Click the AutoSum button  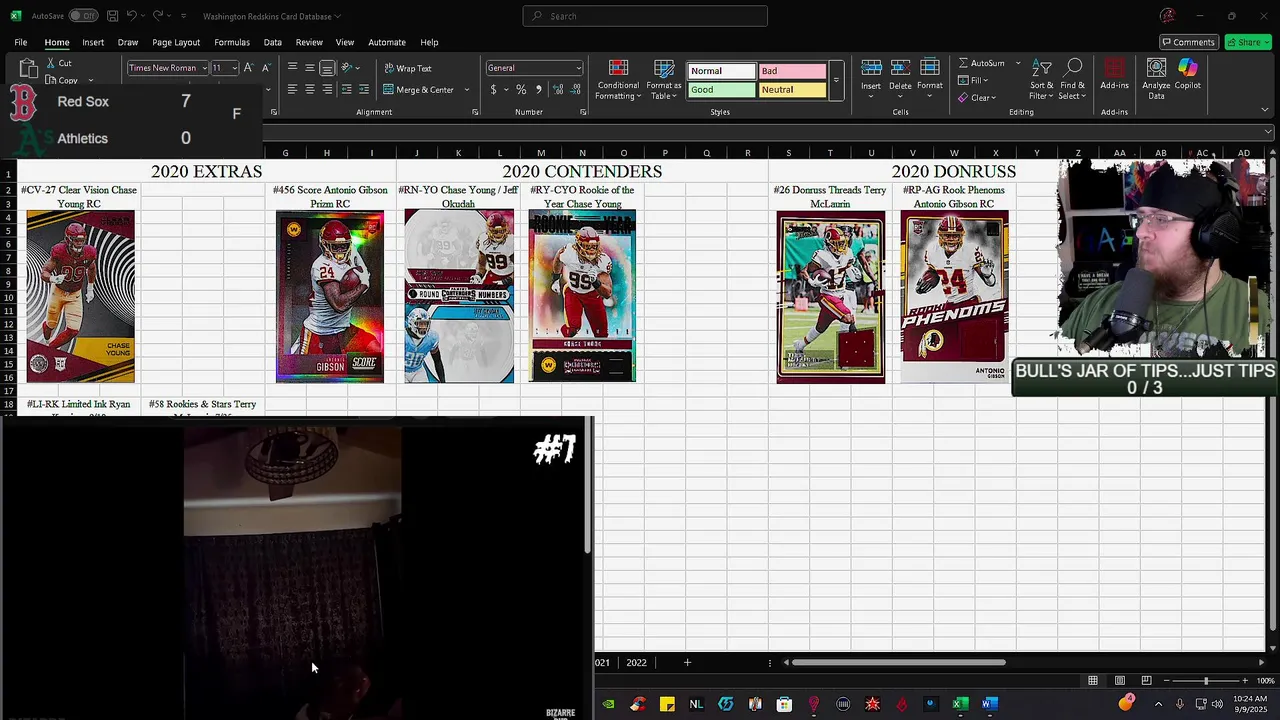981,63
